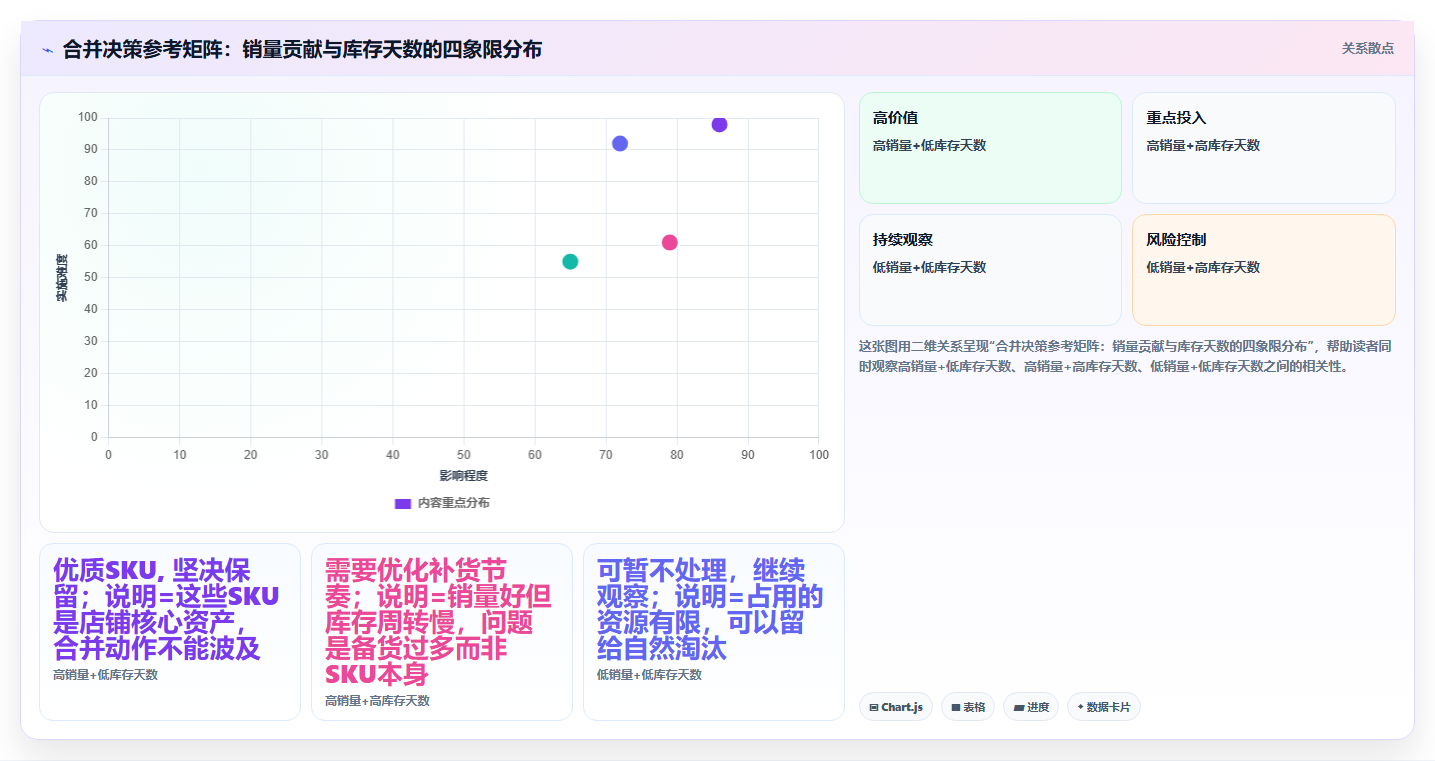This screenshot has height=761, width=1435.
Task: Click the Chart.js tag chip
Action: (x=896, y=707)
